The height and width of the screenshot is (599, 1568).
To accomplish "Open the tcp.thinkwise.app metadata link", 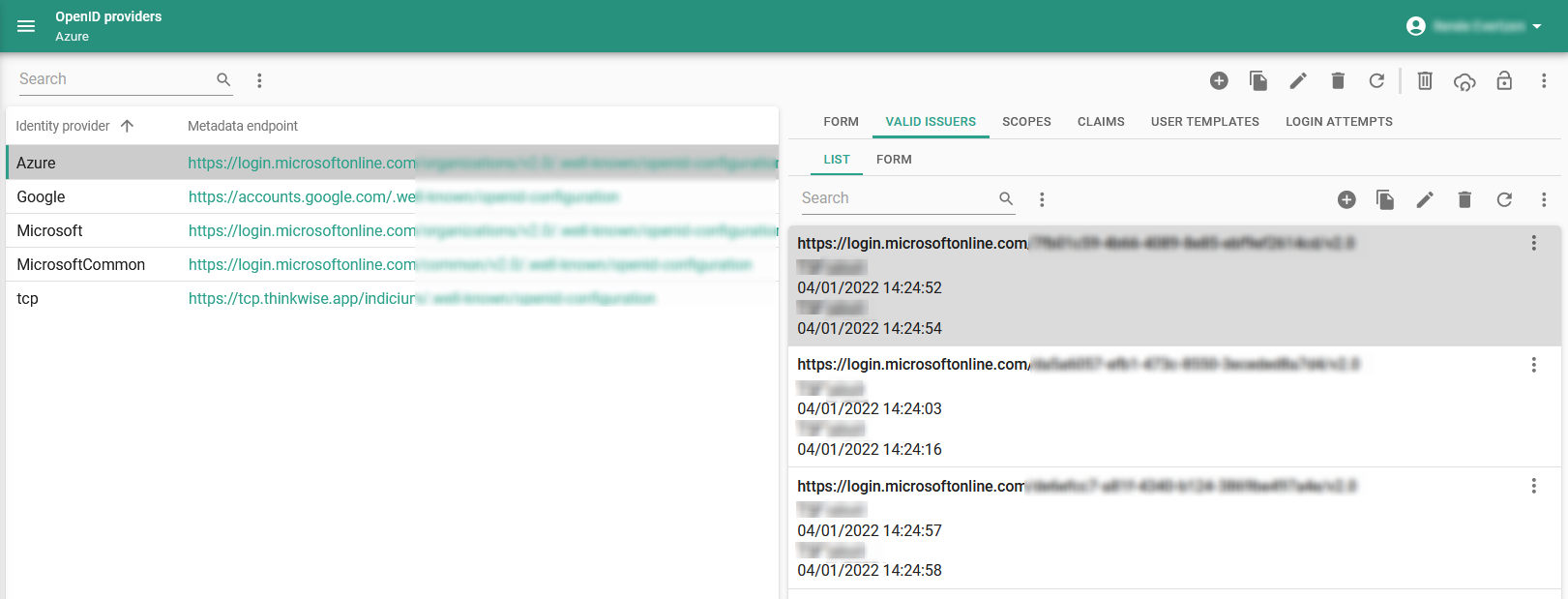I will pyautogui.click(x=422, y=298).
